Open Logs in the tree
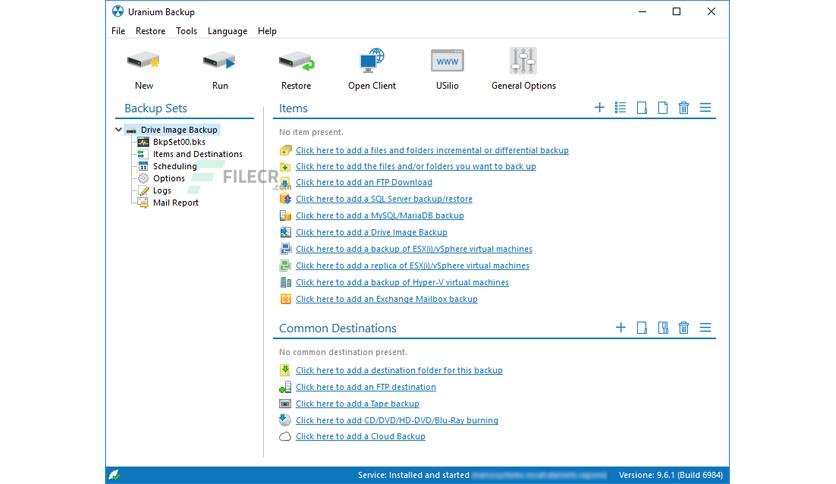 click(x=162, y=191)
